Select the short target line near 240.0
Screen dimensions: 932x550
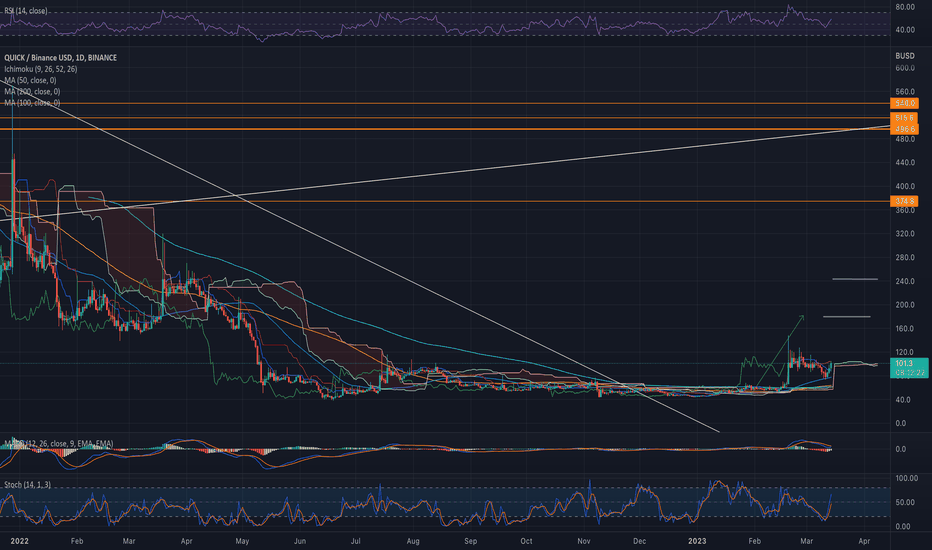(855, 279)
